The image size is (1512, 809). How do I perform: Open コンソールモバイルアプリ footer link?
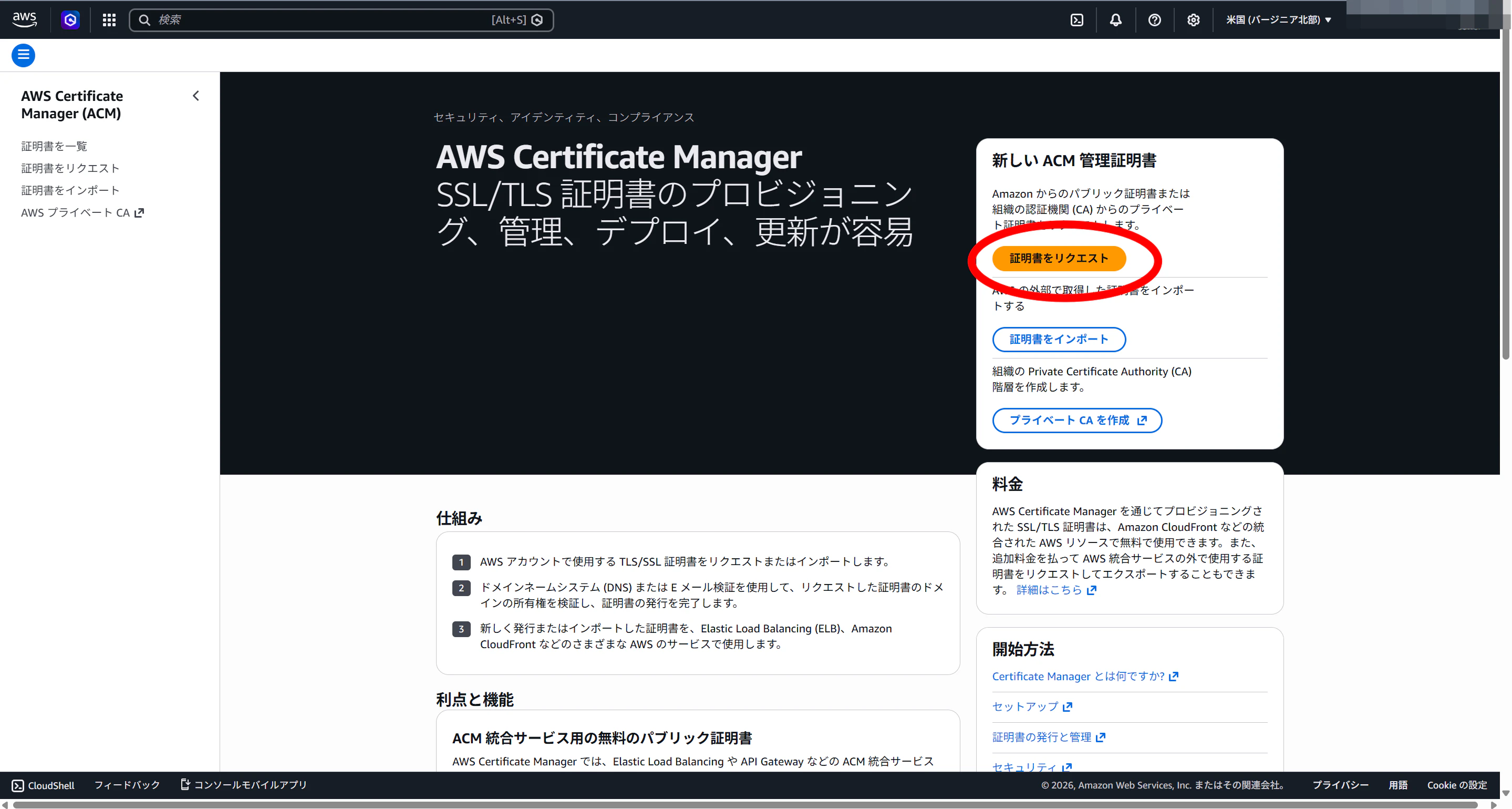point(244,785)
